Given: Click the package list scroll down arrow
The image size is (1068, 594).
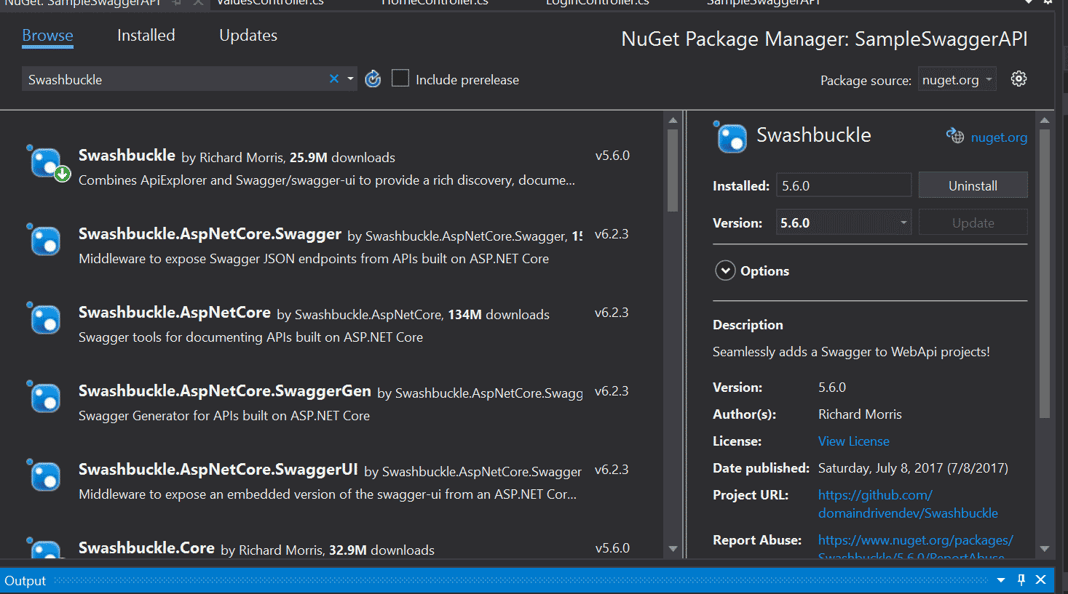Looking at the screenshot, I should pos(673,548).
